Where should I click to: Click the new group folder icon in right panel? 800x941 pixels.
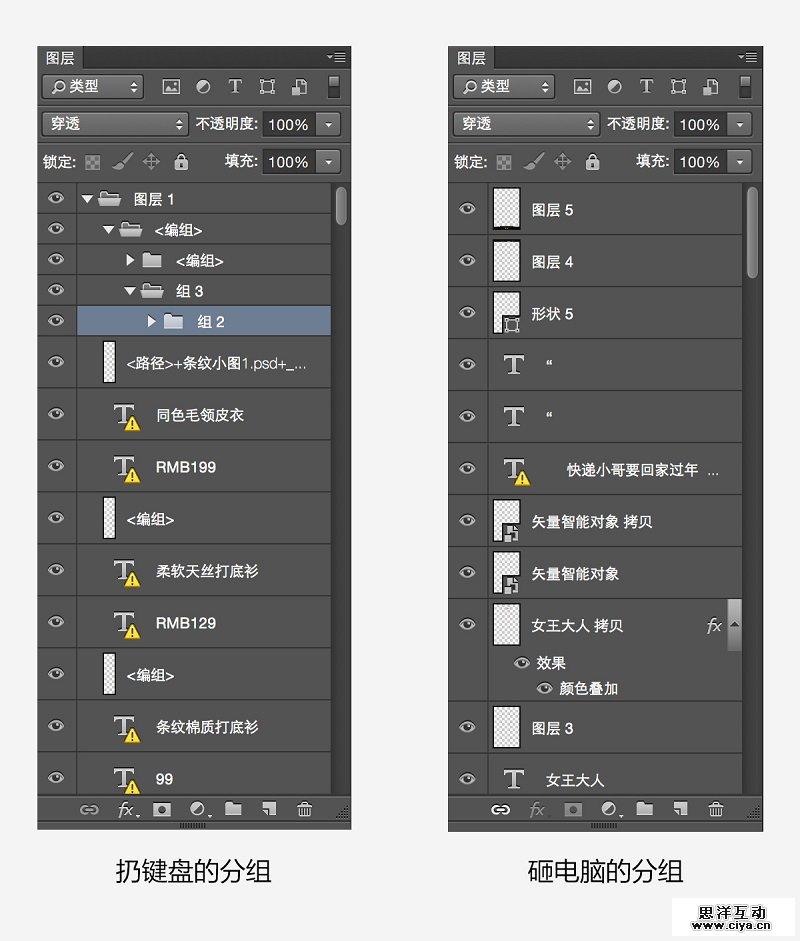[x=644, y=810]
